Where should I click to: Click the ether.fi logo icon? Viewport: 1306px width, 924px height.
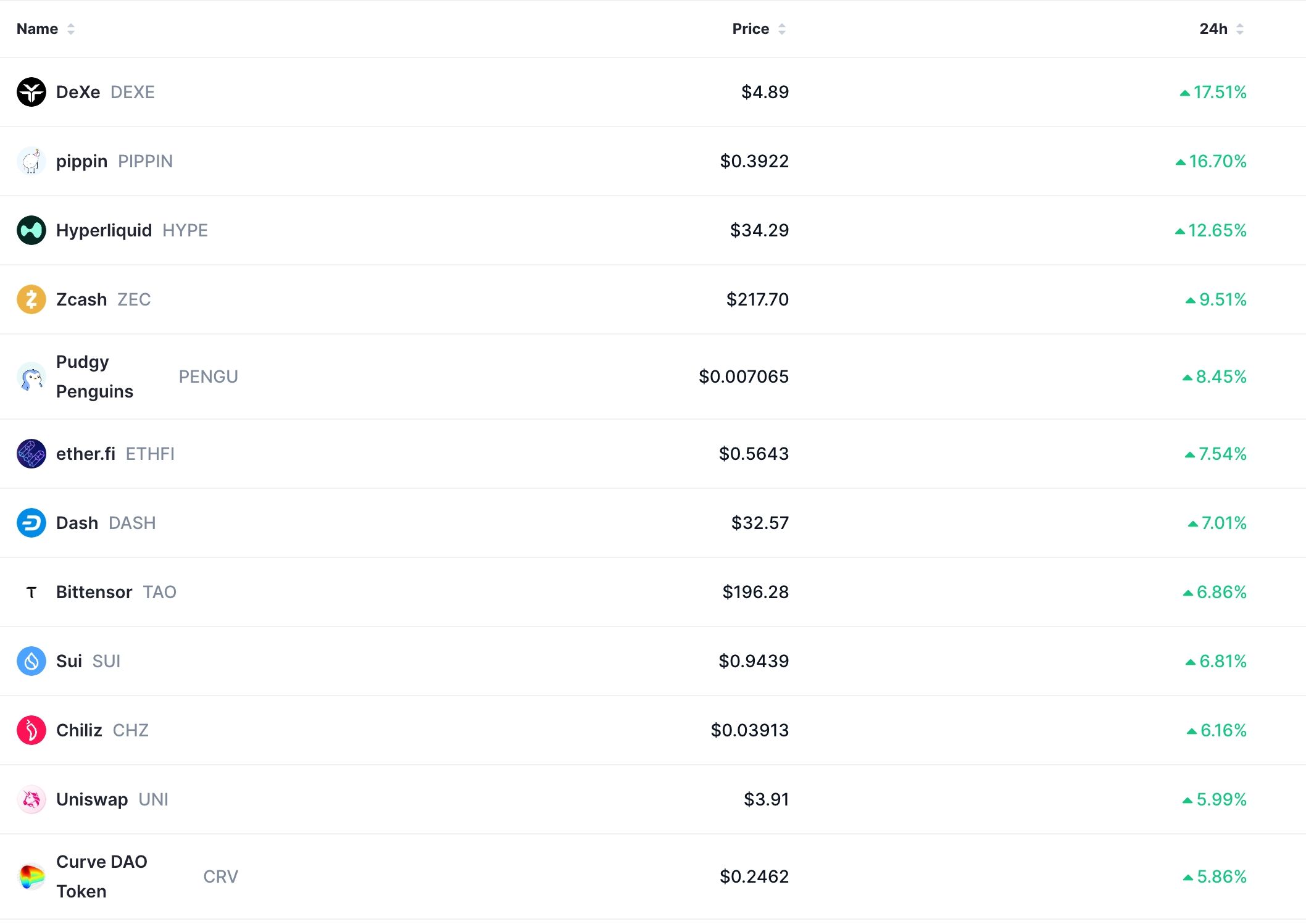31,454
